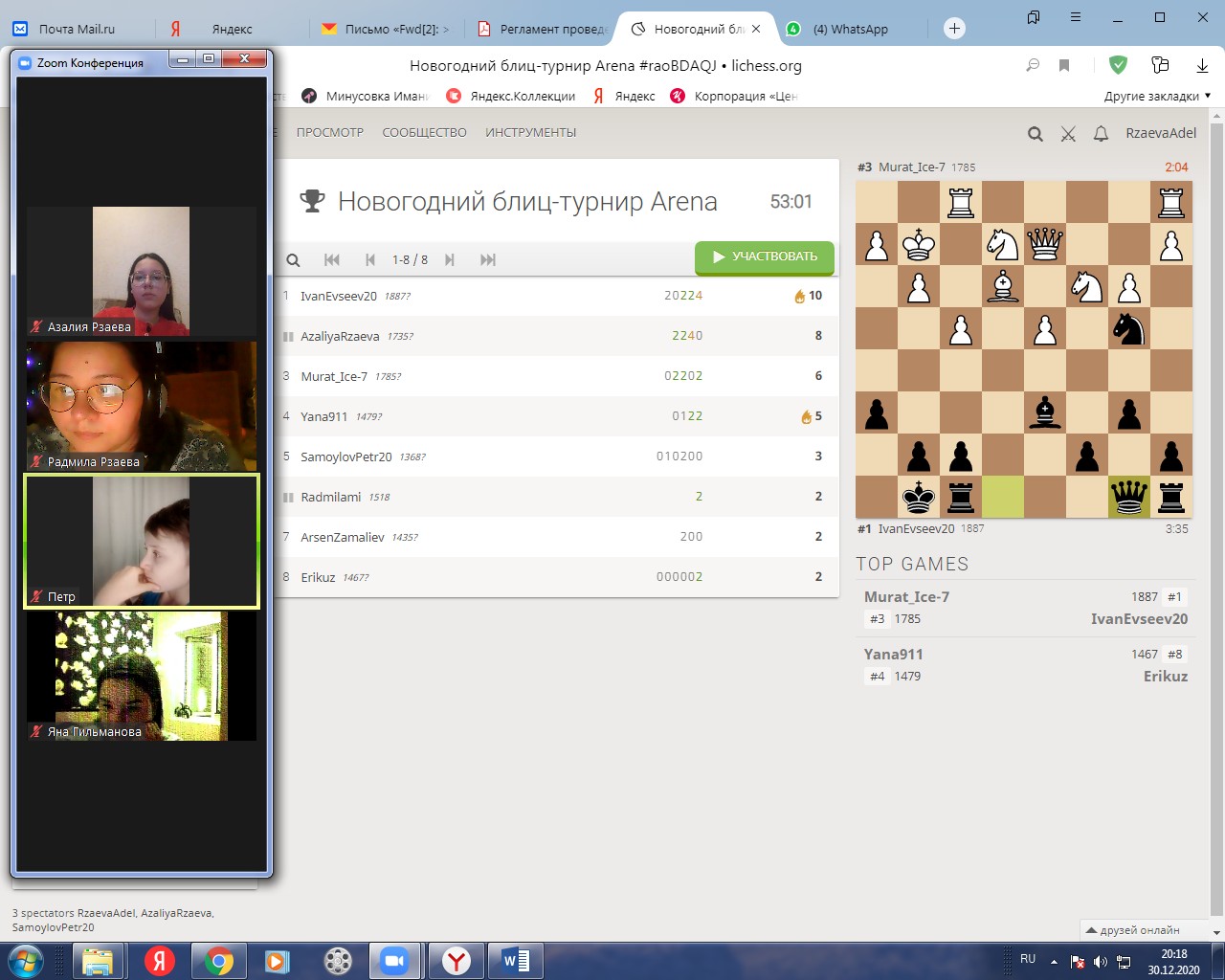The height and width of the screenshot is (980, 1225).
Task: Expand the 'Другие закладки' bookmarks folder
Action: [x=1157, y=96]
